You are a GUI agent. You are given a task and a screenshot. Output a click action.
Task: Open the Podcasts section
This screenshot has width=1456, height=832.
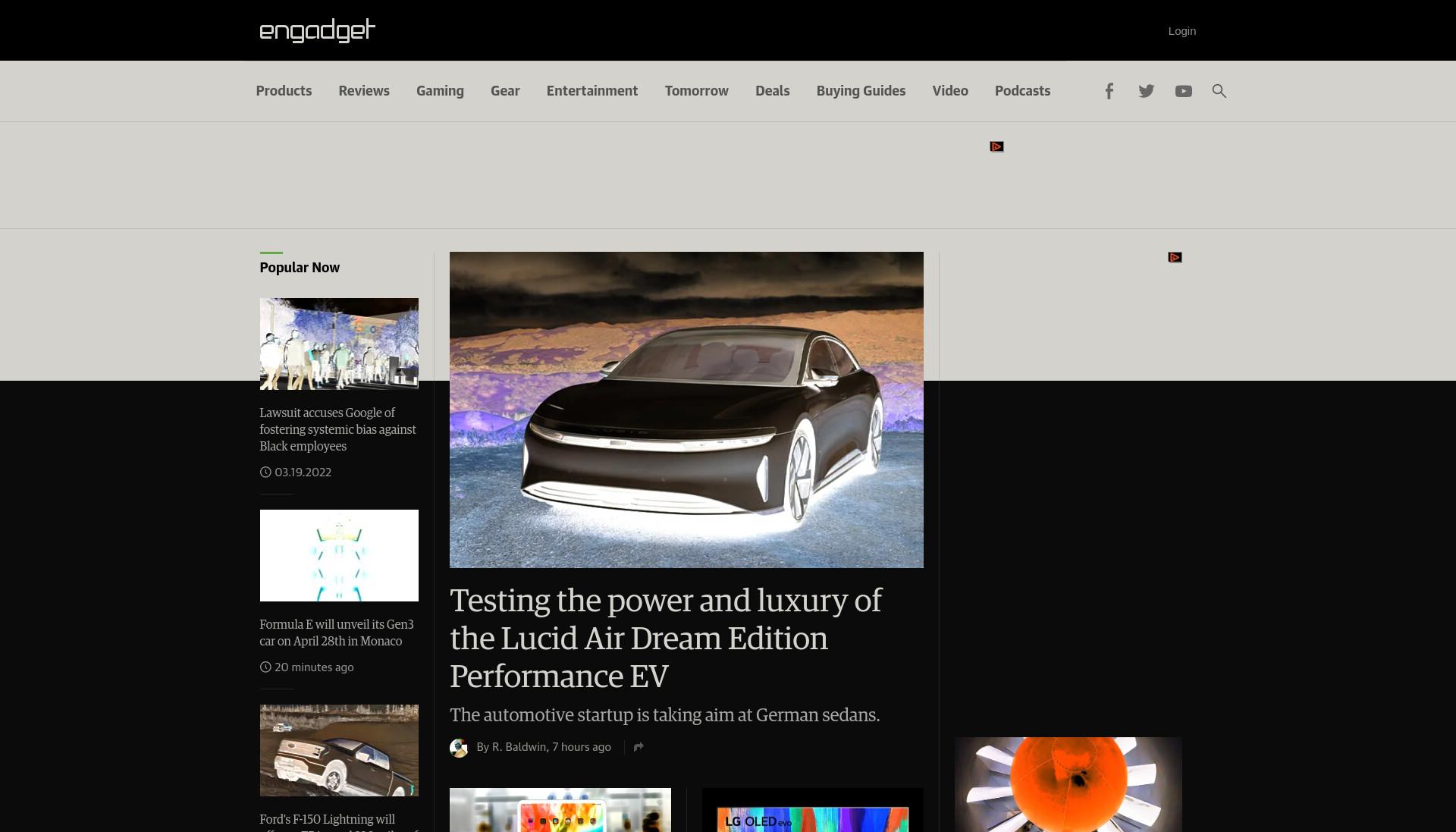click(1022, 91)
